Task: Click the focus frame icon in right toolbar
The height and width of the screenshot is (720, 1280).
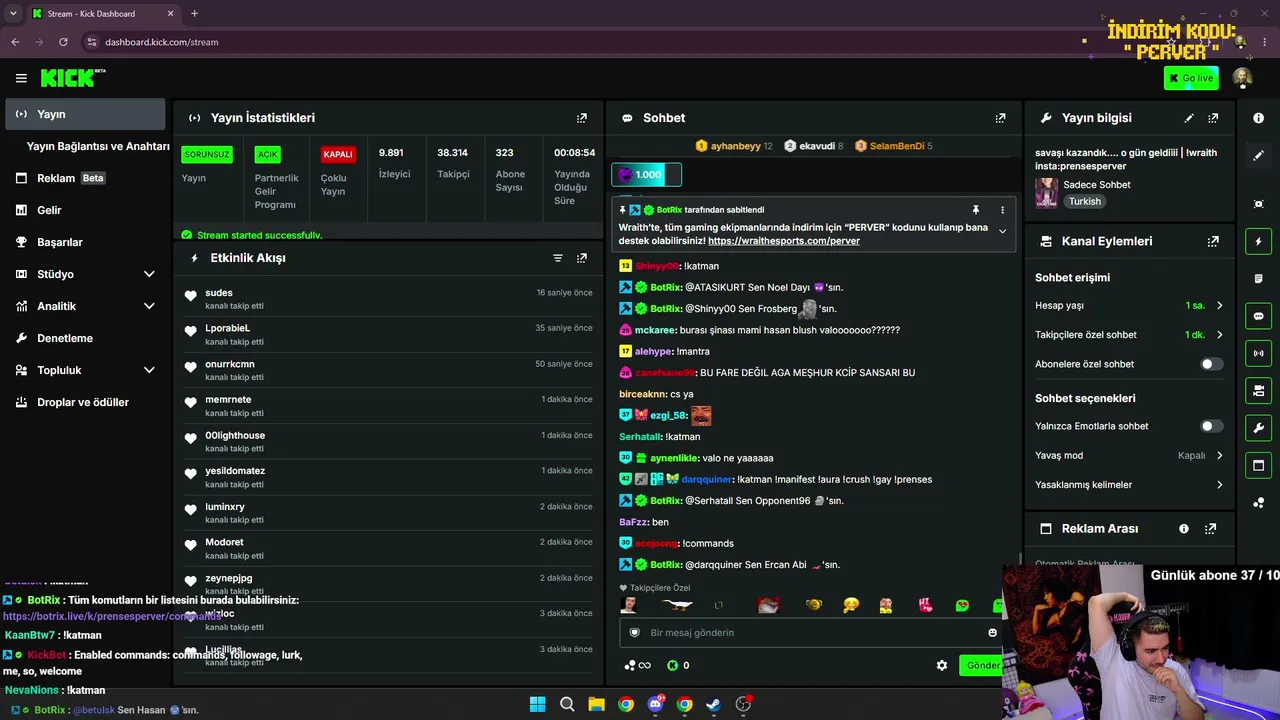Action: click(1258, 204)
